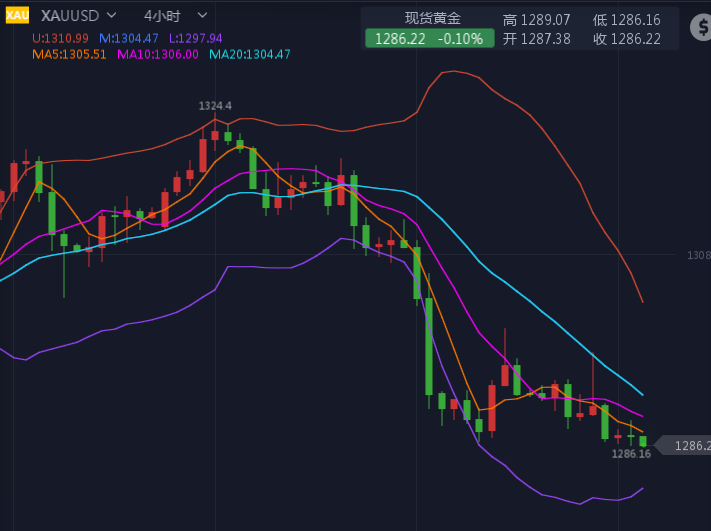Click the 现货黄金 title label

click(433, 18)
